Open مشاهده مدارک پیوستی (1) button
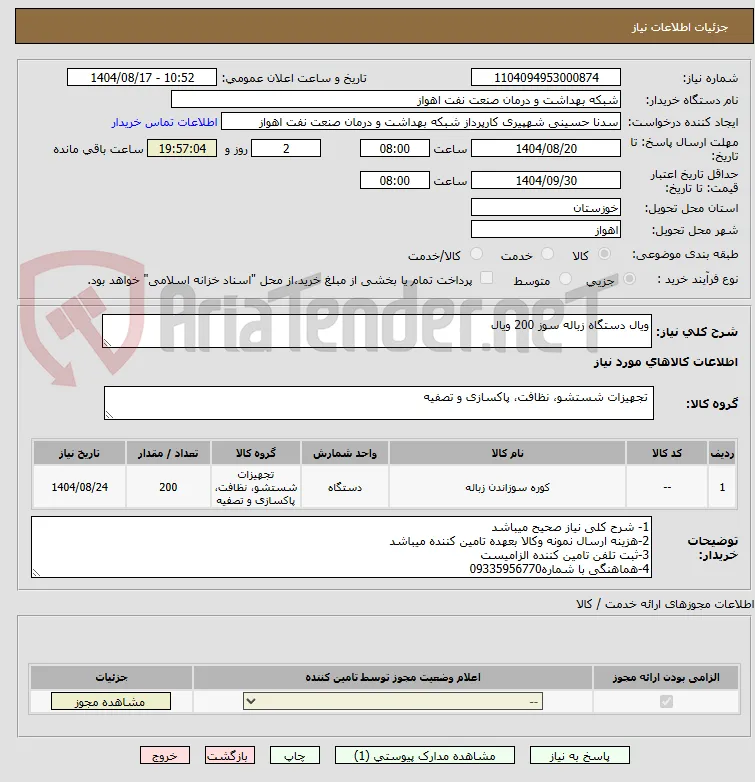 tap(425, 756)
